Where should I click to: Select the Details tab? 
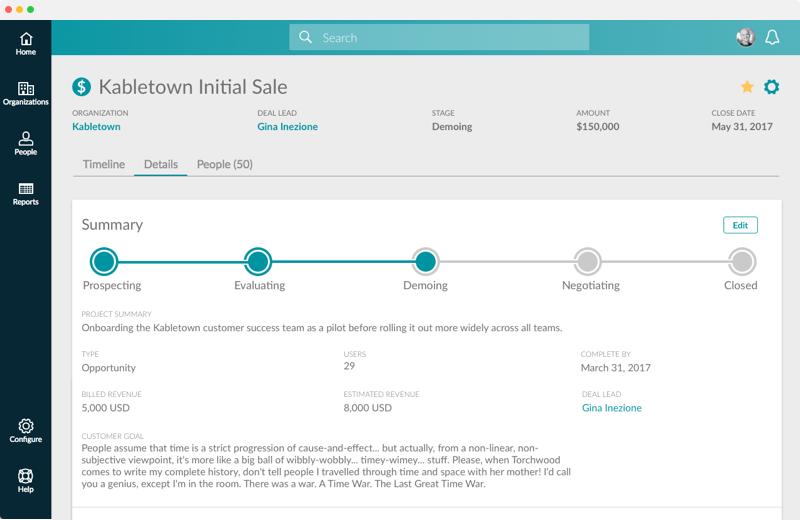[161, 164]
